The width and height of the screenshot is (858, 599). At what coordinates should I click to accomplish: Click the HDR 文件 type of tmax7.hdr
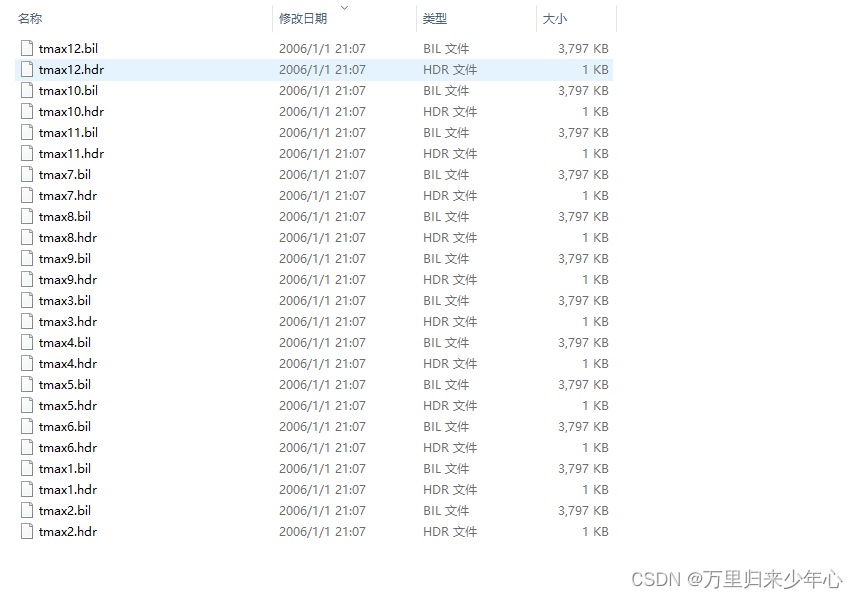click(x=450, y=195)
